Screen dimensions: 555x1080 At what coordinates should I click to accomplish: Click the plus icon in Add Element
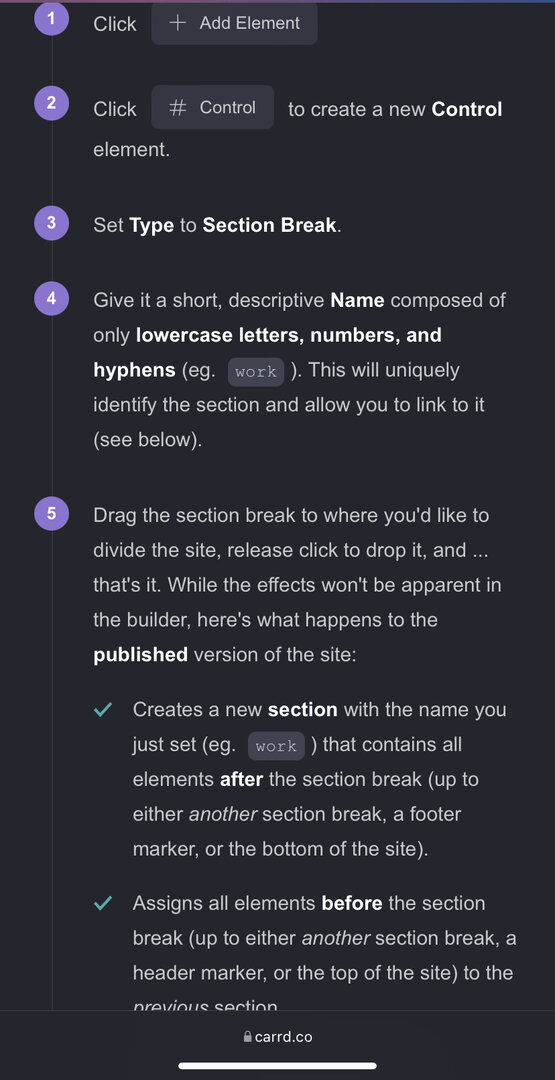pos(178,23)
